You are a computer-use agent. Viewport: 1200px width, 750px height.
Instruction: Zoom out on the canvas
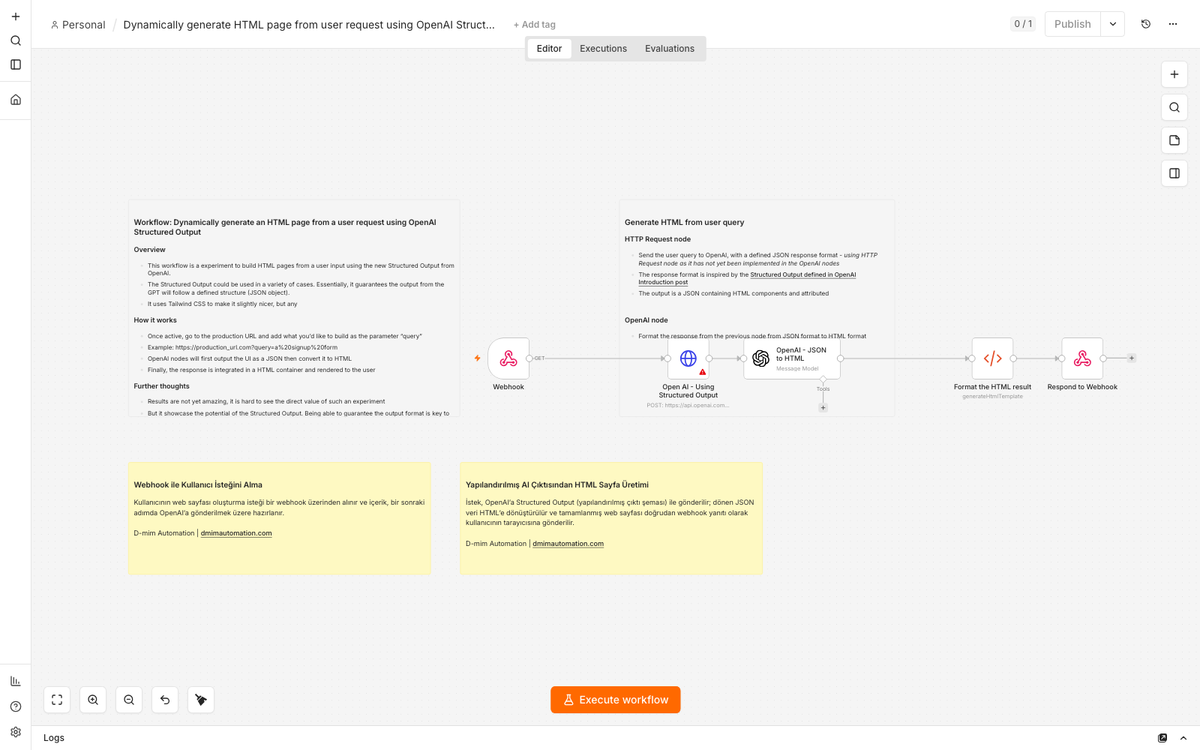129,700
